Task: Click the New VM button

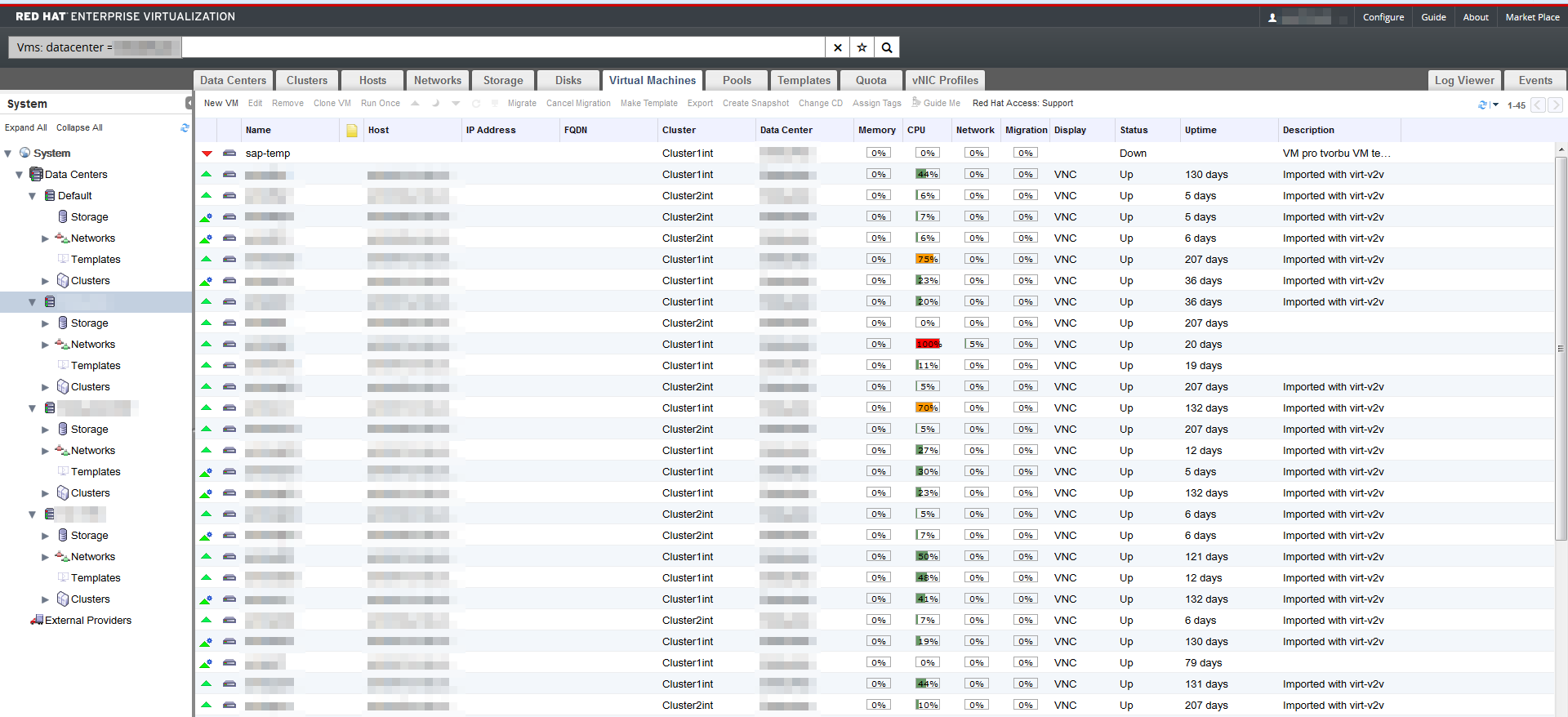Action: point(221,103)
